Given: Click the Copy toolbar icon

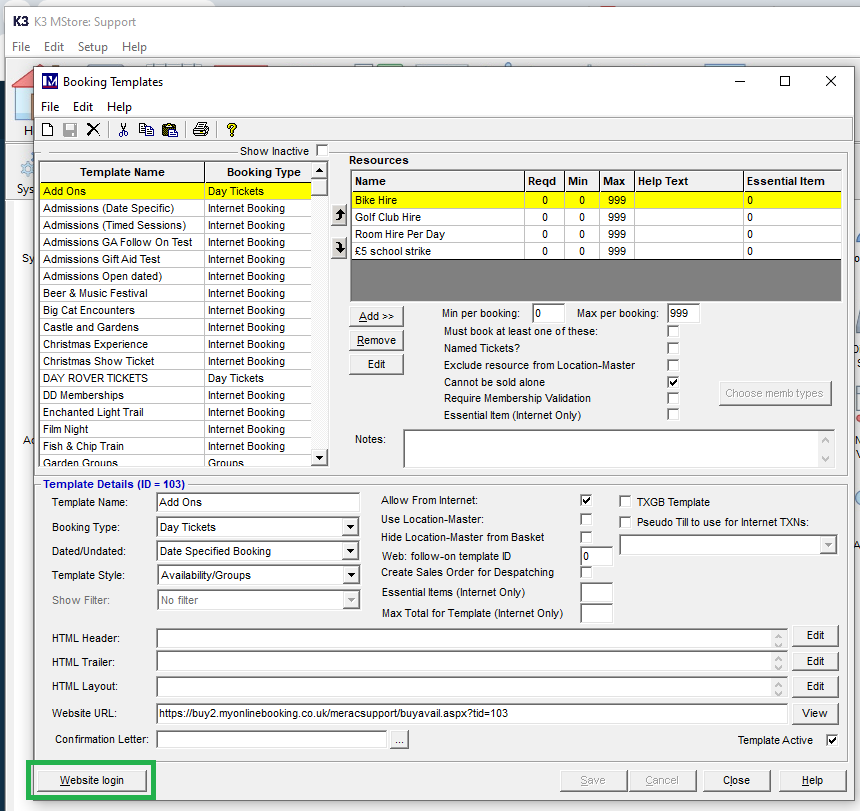Looking at the screenshot, I should pos(146,130).
